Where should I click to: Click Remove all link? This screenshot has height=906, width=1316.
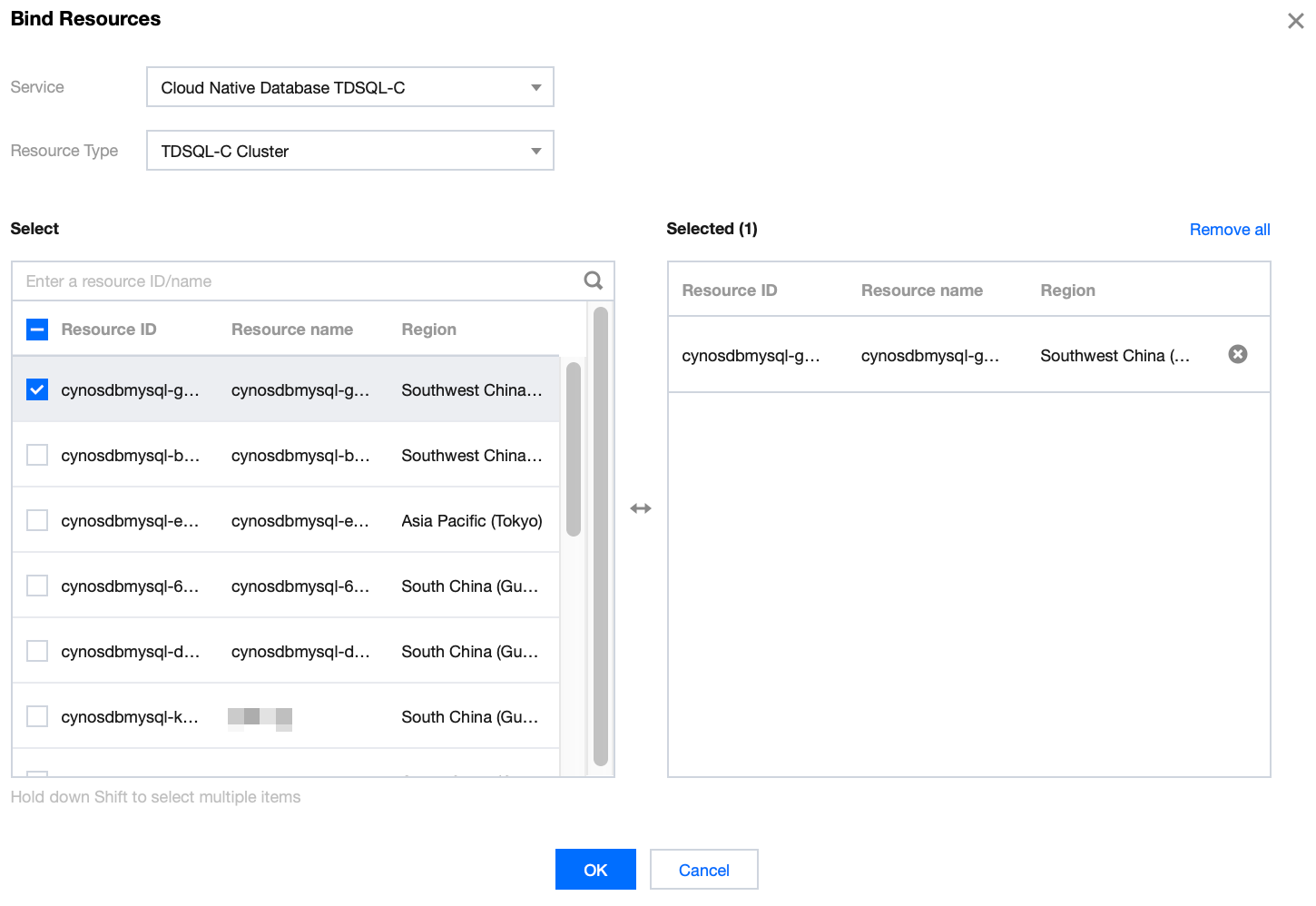coord(1229,230)
